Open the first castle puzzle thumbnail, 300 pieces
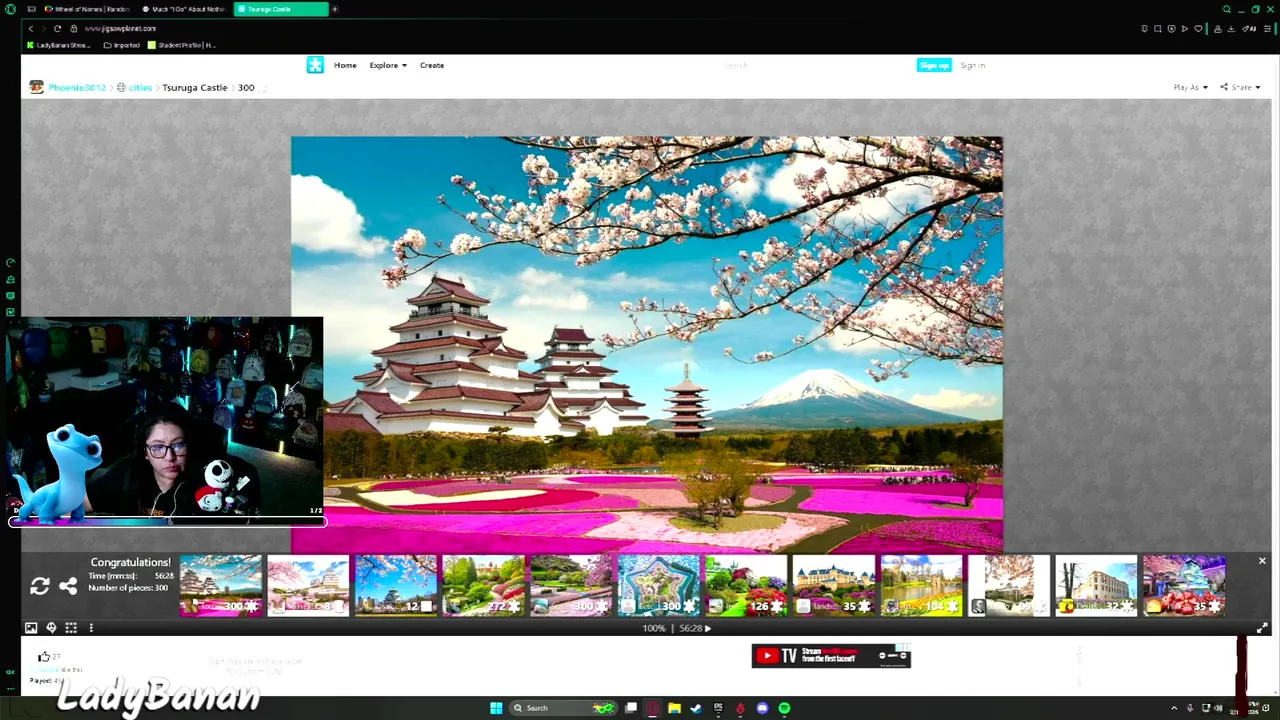Viewport: 1280px width, 720px height. 220,585
